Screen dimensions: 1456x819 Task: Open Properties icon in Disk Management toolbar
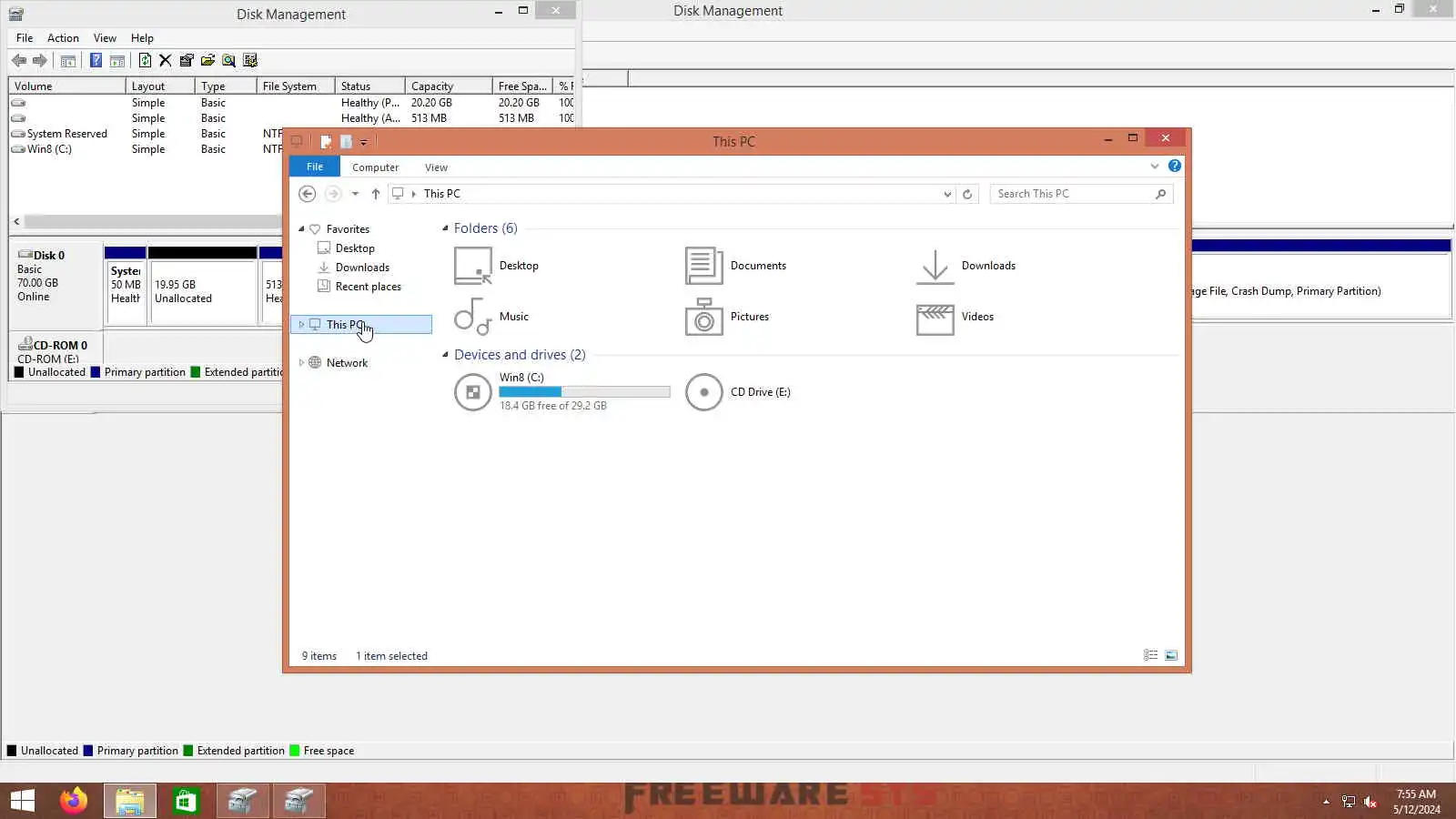pos(187,61)
